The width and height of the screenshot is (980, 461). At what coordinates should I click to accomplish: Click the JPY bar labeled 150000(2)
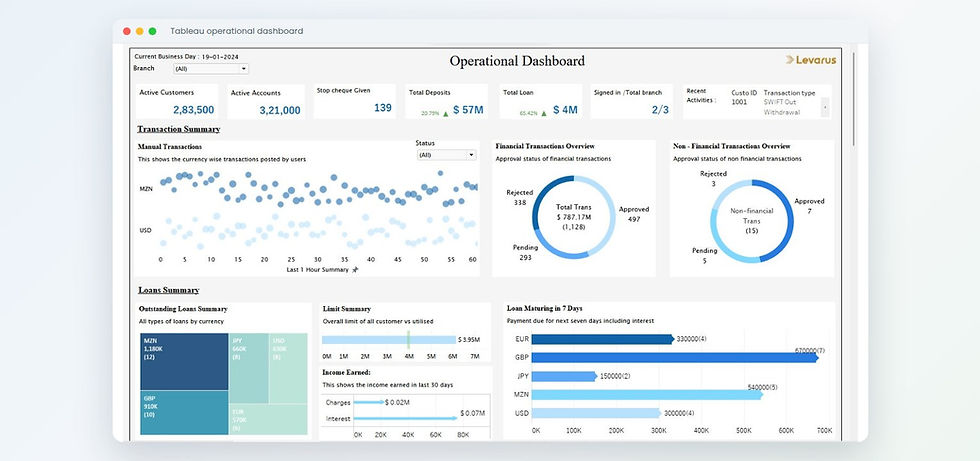[x=564, y=376]
